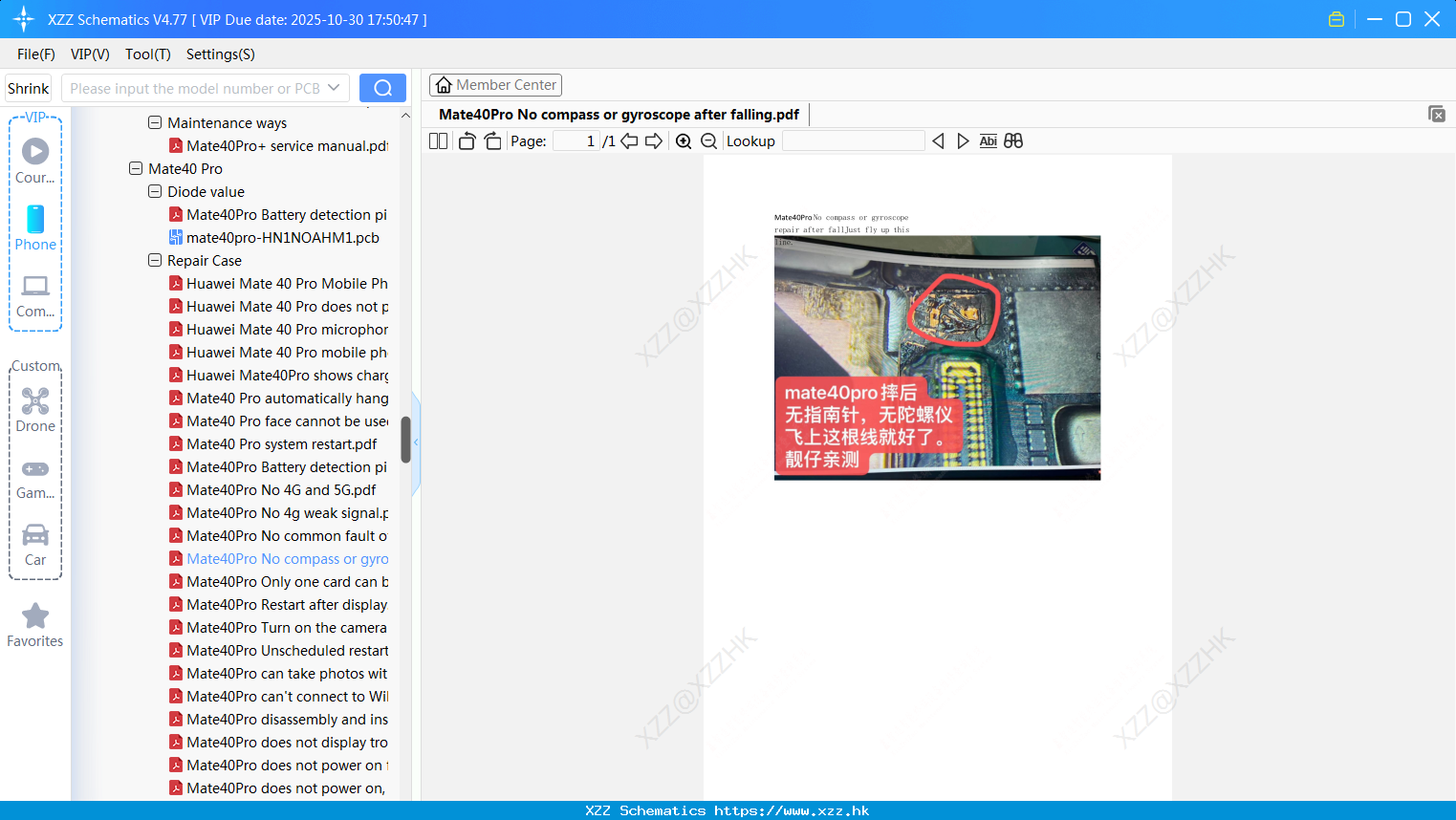
Task: Go to next page arrow
Action: point(654,140)
